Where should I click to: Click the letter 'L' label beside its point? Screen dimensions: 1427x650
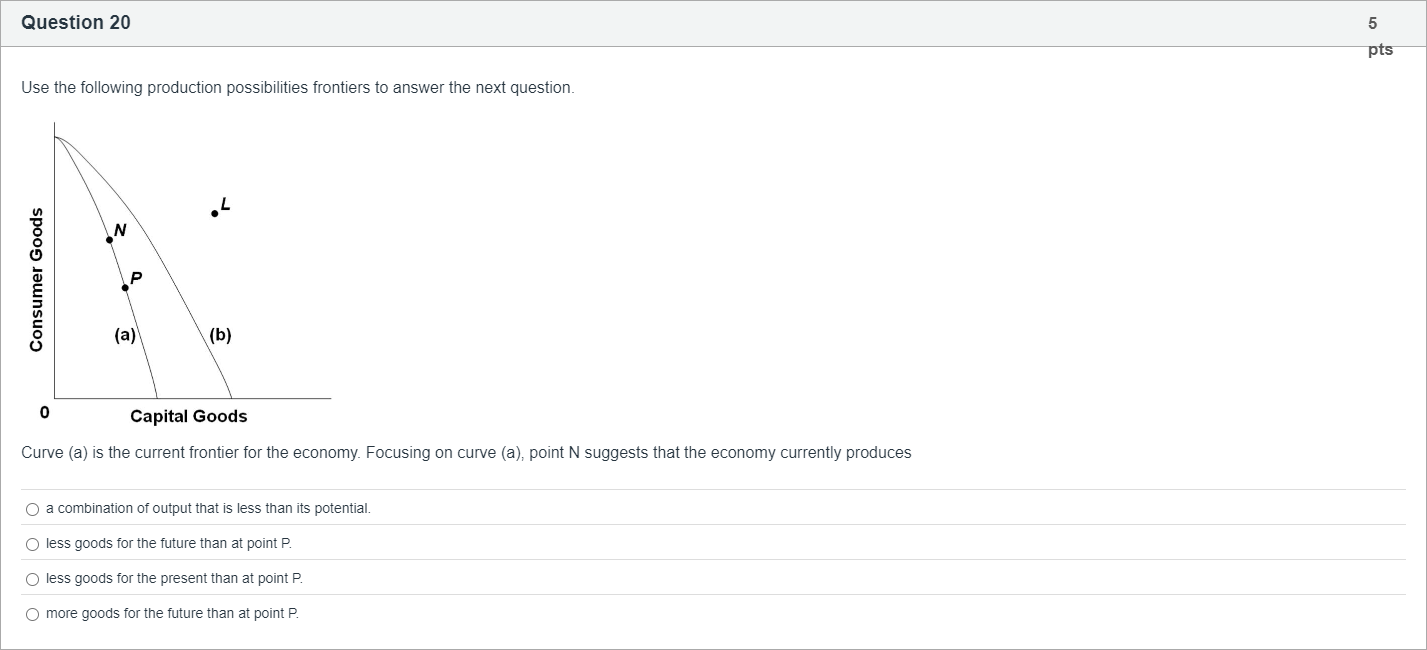[225, 204]
